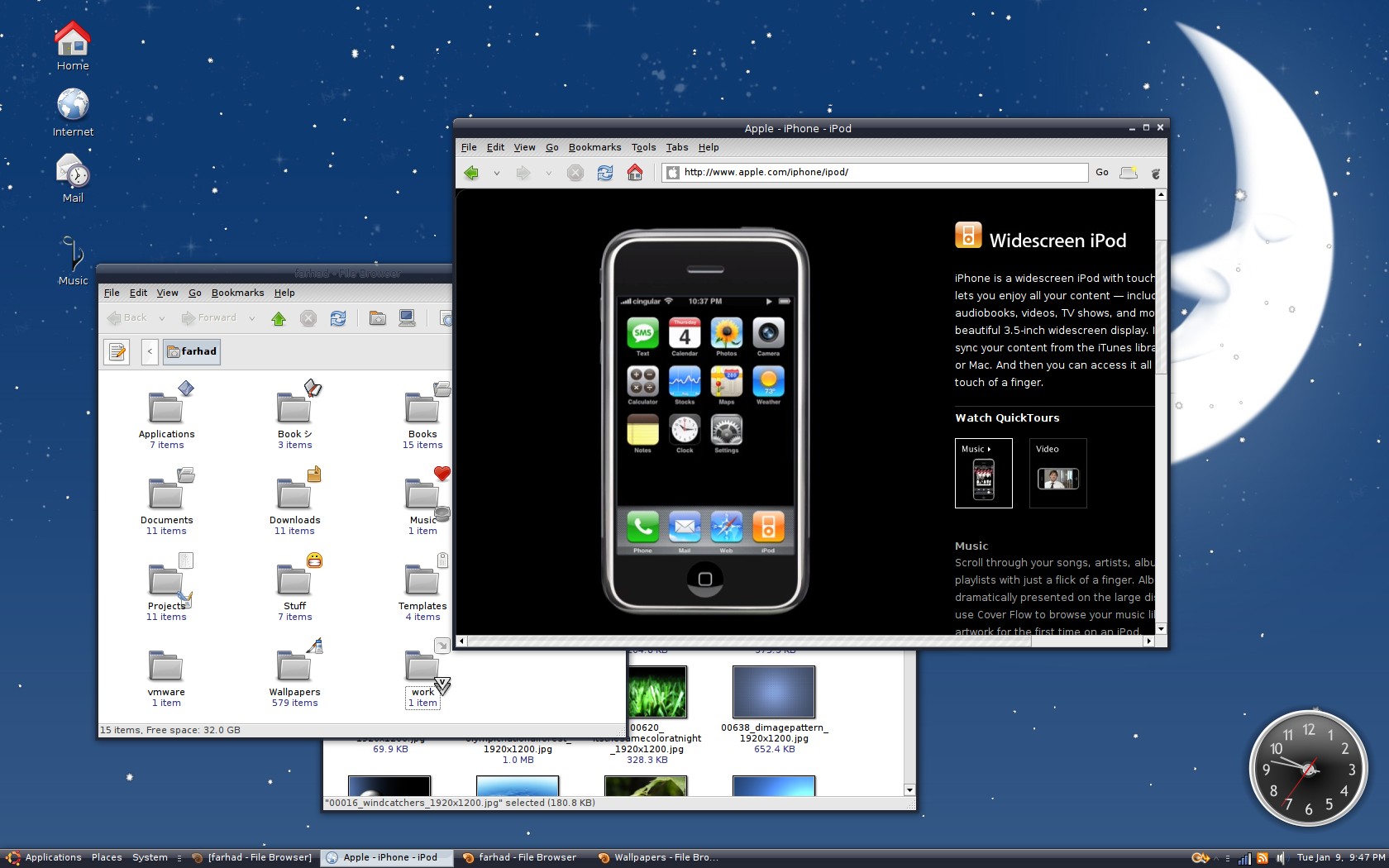
Task: Click the browser horizontal scrollbar
Action: pyautogui.click(x=749, y=641)
